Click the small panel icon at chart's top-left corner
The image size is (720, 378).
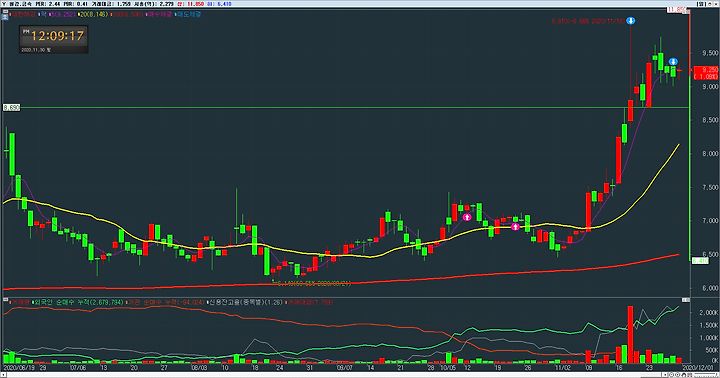tap(5, 10)
